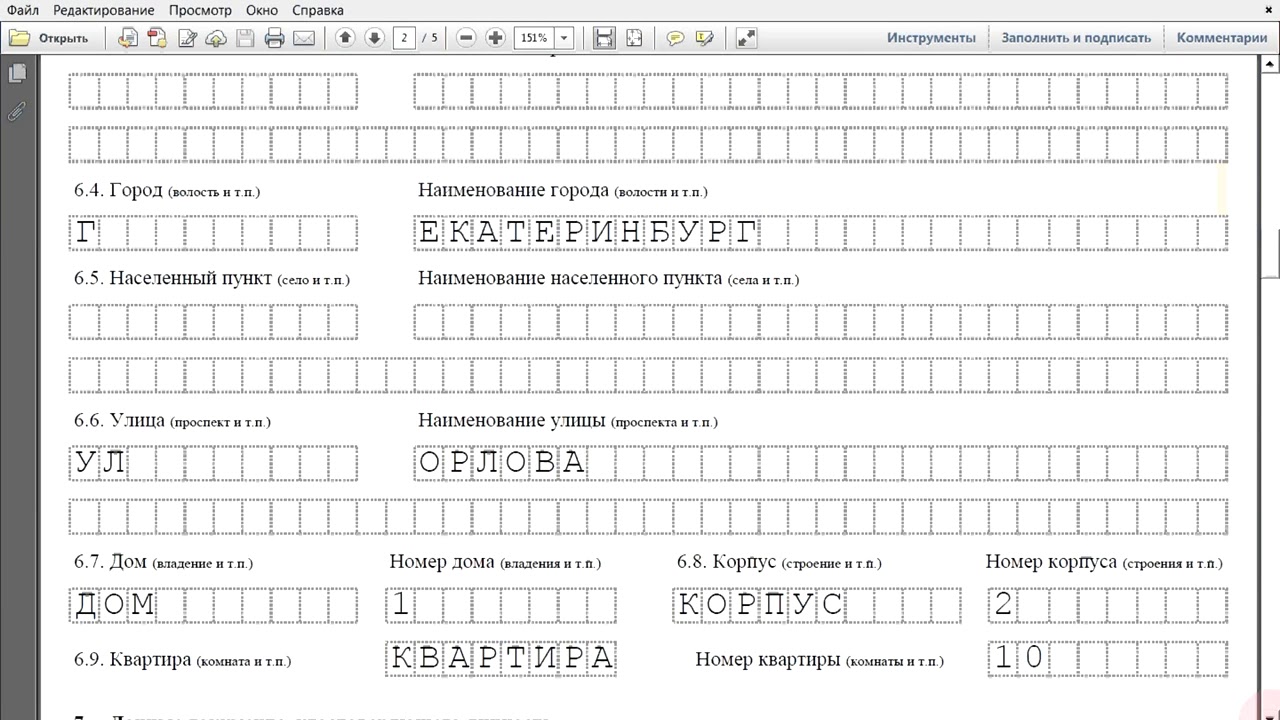Viewport: 1280px width, 720px height.
Task: Select the highlight text tool icon
Action: pyautogui.click(x=705, y=38)
